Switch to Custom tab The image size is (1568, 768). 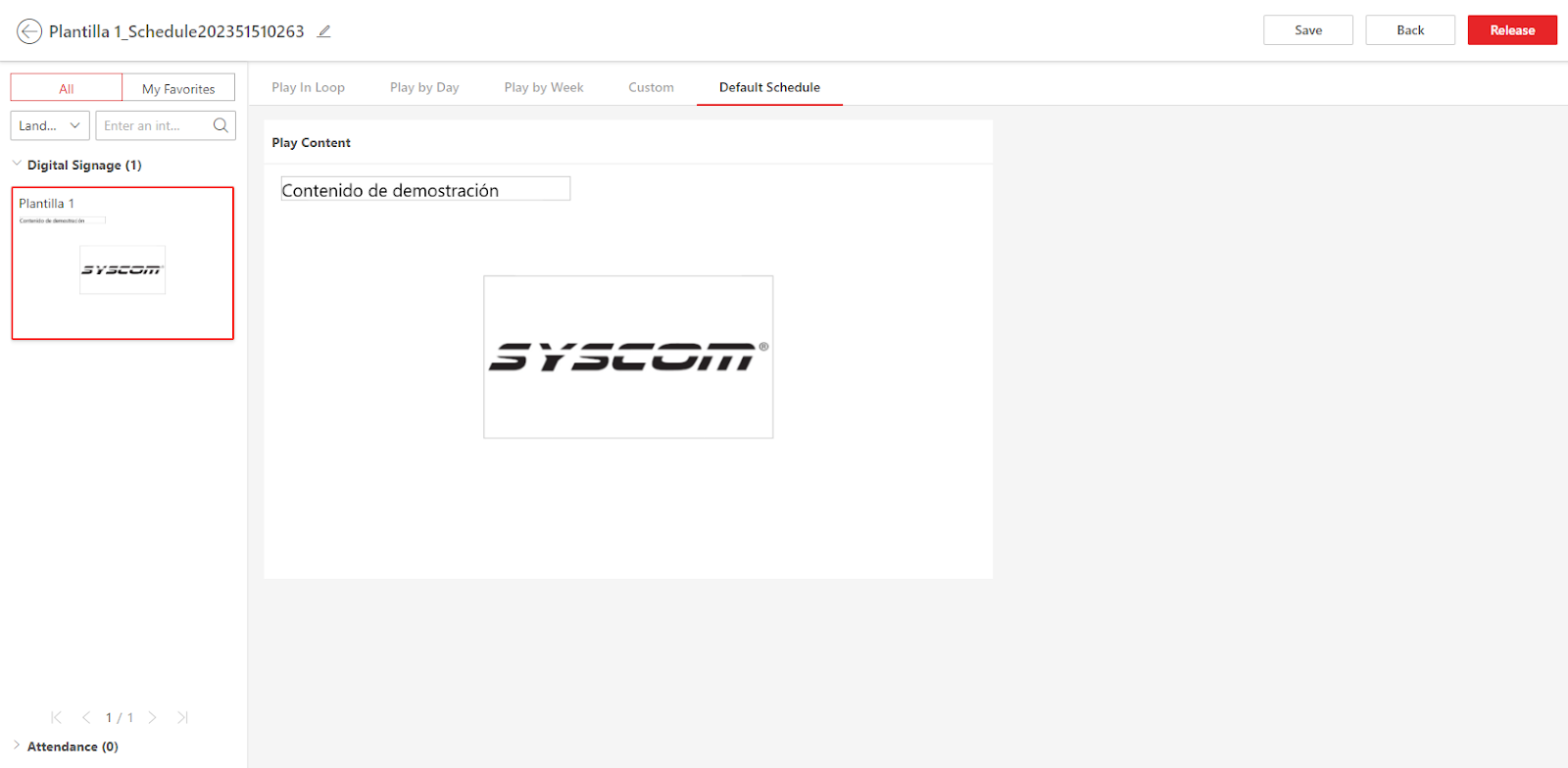click(651, 87)
